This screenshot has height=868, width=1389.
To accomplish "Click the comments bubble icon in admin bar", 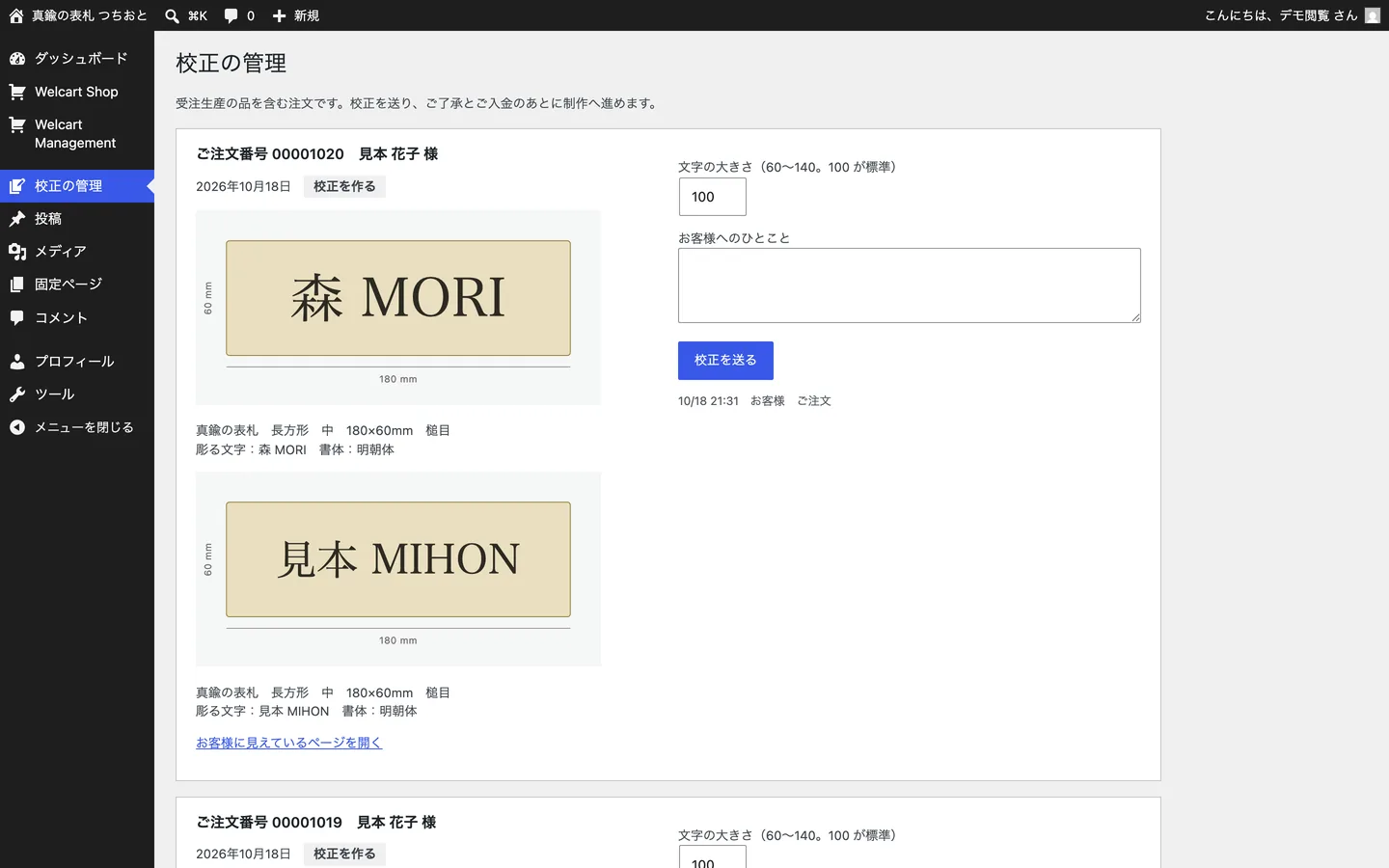I will [231, 15].
